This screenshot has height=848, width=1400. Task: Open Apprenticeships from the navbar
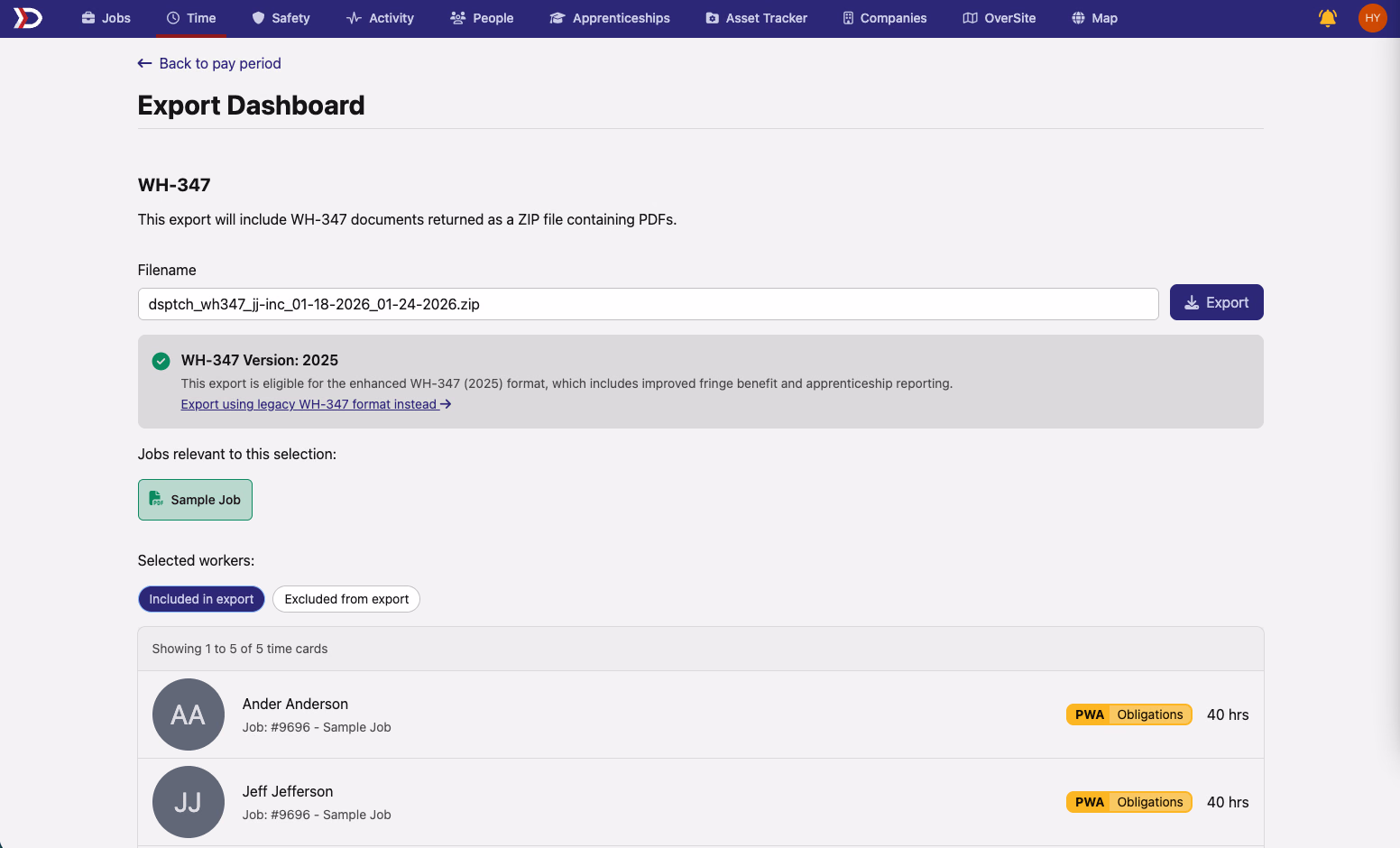pos(610,18)
